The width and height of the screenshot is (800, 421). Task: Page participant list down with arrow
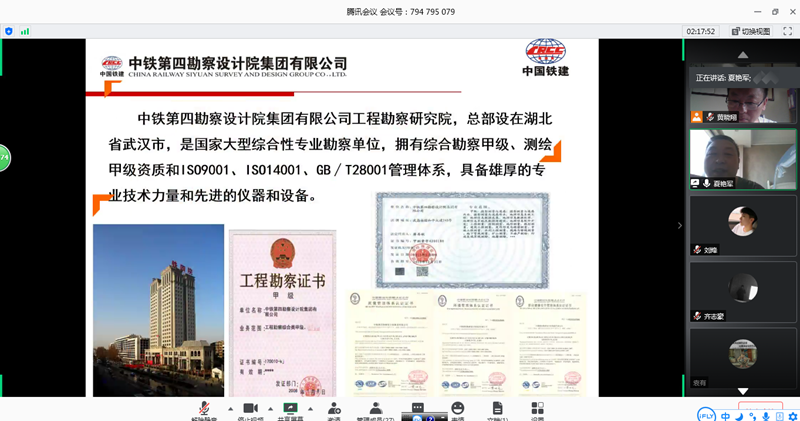(743, 391)
